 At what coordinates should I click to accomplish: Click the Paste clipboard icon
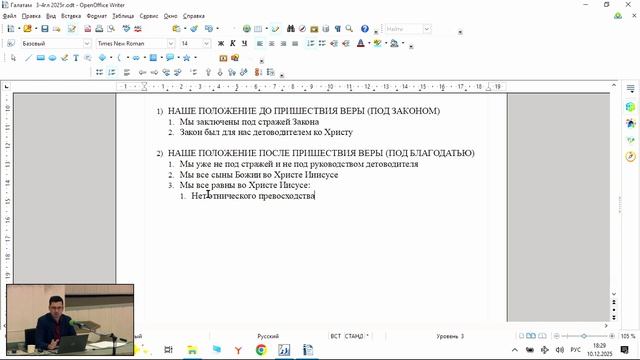coord(176,29)
